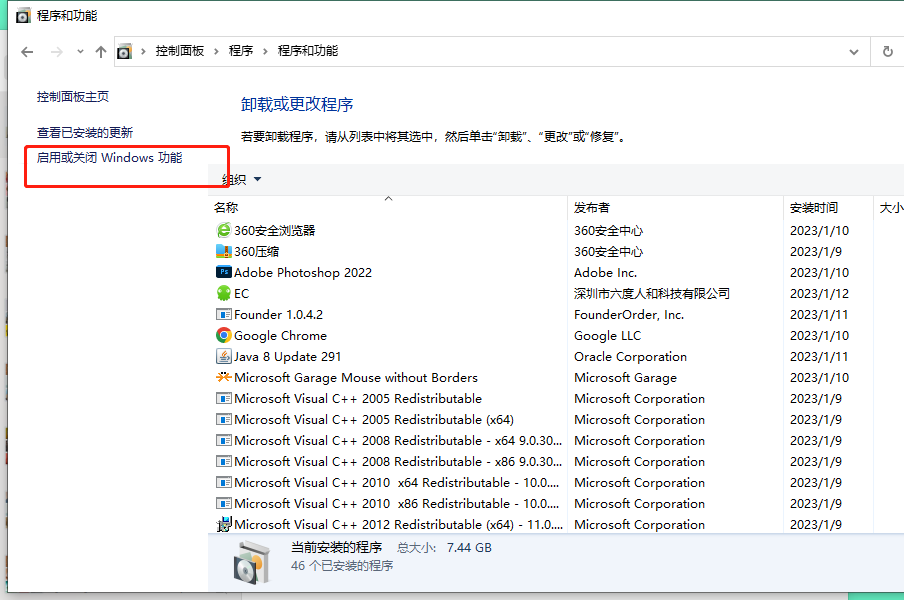The image size is (904, 600).
Task: Expand chevron after 程序 breadcrumb
Action: 265,51
